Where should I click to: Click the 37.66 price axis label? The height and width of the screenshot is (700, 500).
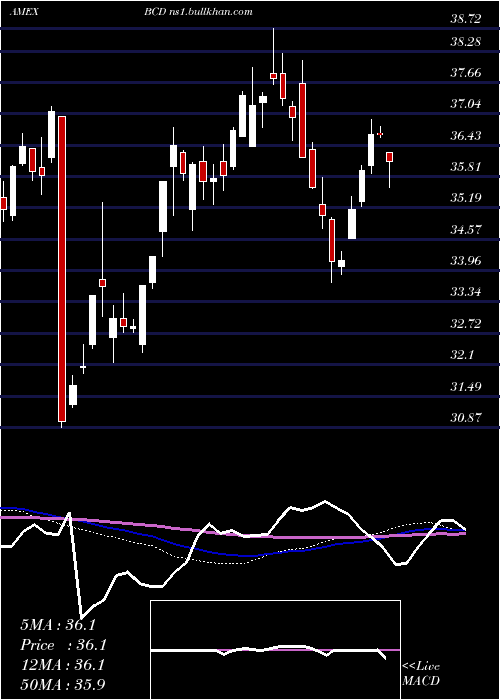click(466, 72)
